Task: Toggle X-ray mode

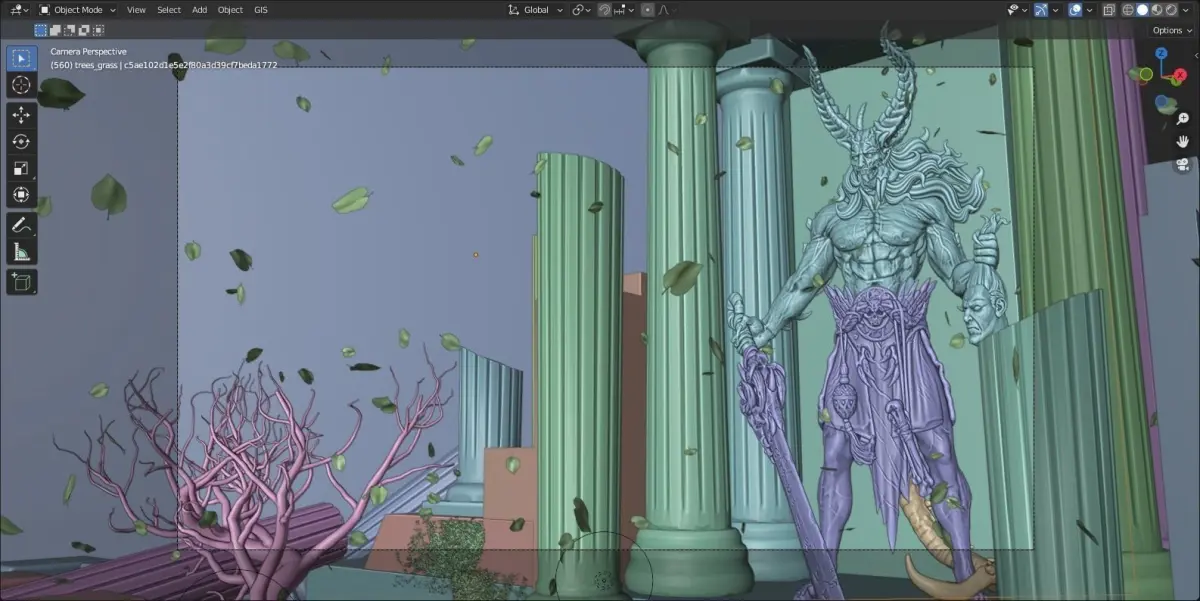Action: [1109, 10]
